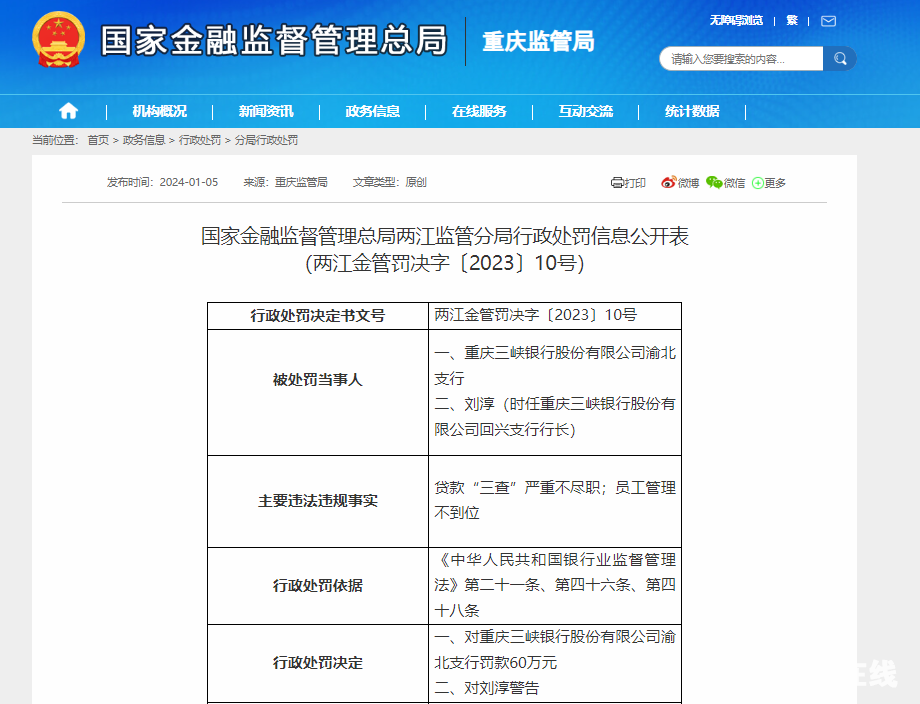This screenshot has height=704, width=920.
Task: Enable accessibility mode 无障碍浏览
Action: point(736,21)
